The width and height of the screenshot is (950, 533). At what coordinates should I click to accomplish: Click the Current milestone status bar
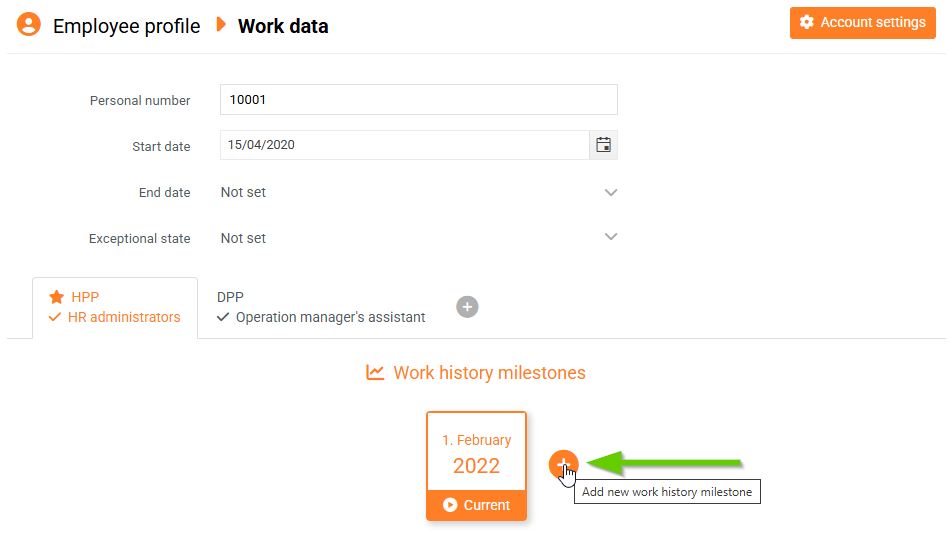click(477, 505)
